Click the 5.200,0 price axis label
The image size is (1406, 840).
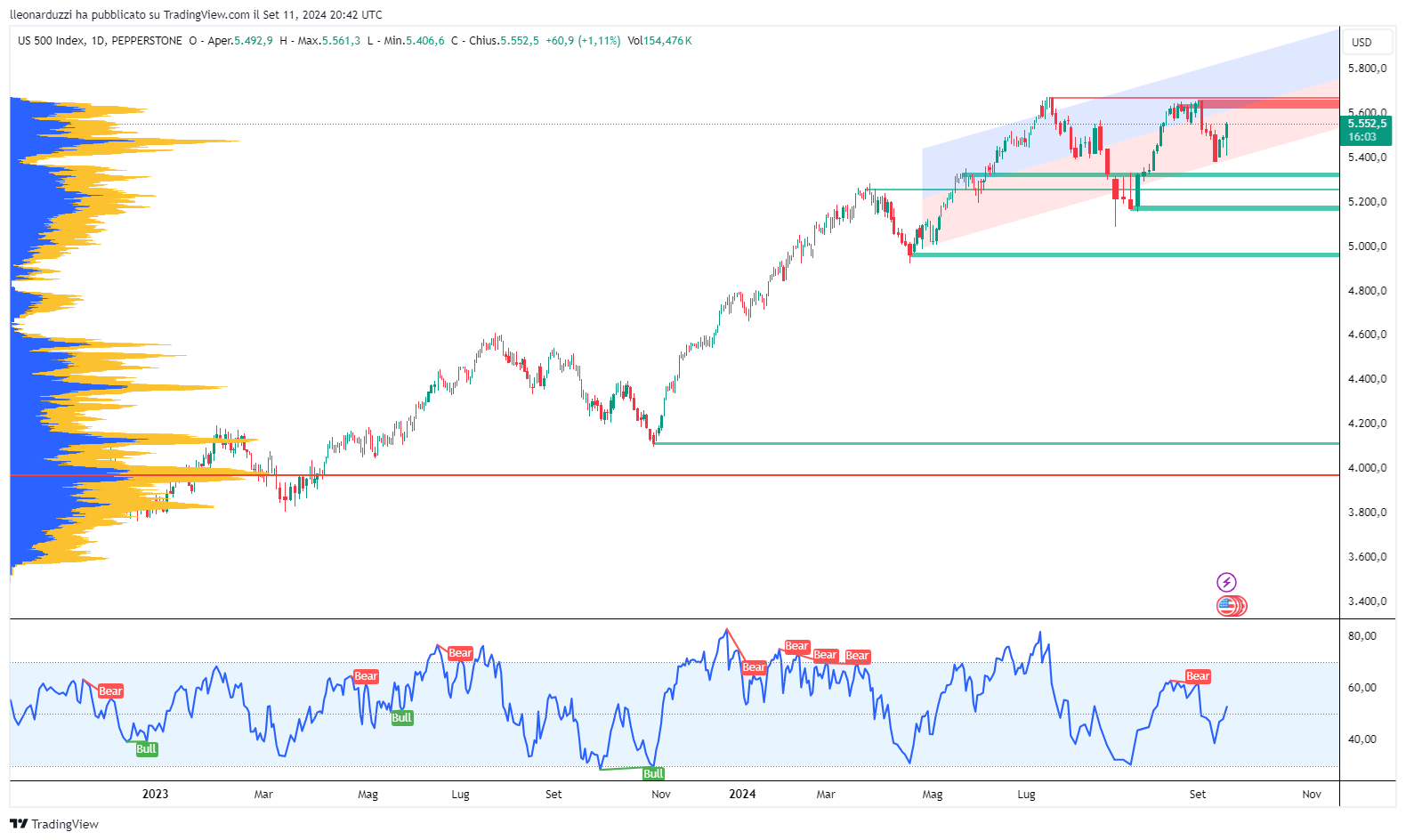(1367, 202)
